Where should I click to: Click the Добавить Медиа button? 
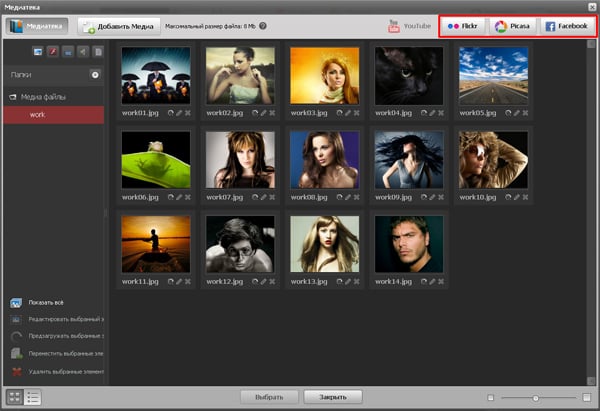[118, 26]
